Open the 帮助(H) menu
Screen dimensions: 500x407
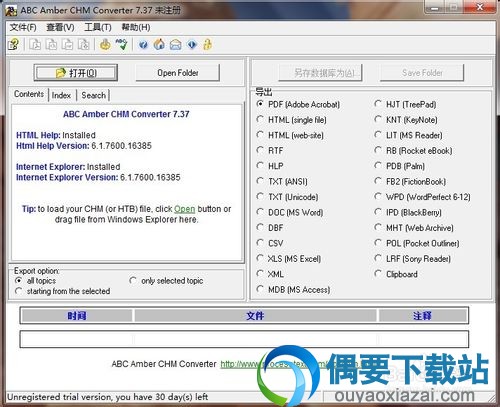coord(136,27)
